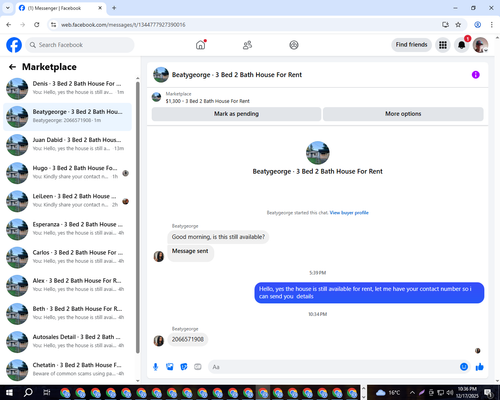Choose a sticker icon in composer
Viewport: 500px width, 400px height.
pos(184,367)
